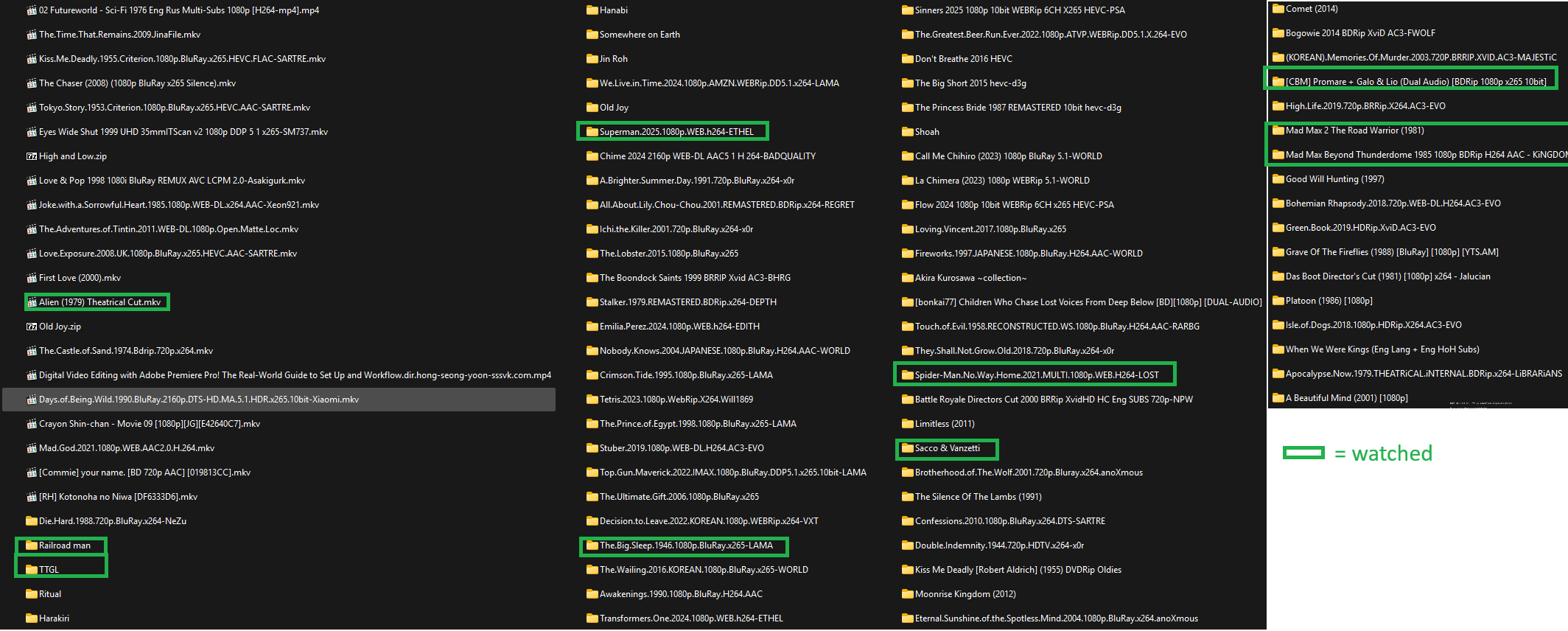This screenshot has height=631, width=1568.
Task: Click the Apocalypse.Now.1979 folder name
Action: (x=1424, y=374)
